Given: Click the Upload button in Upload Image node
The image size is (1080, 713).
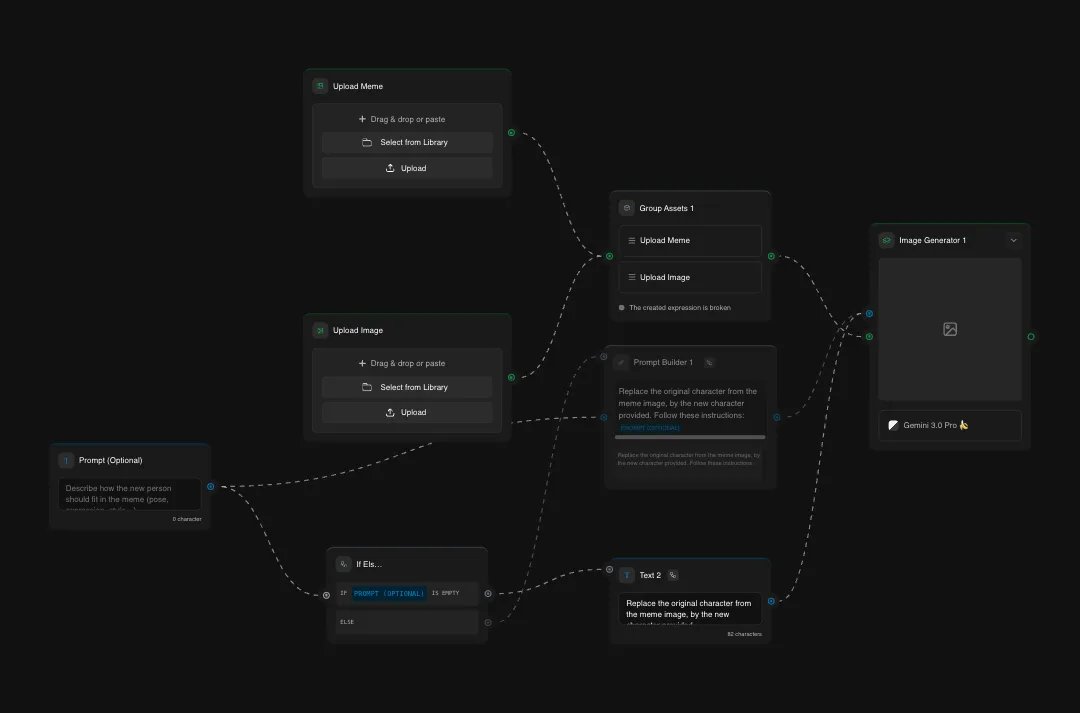Looking at the screenshot, I should click(406, 412).
